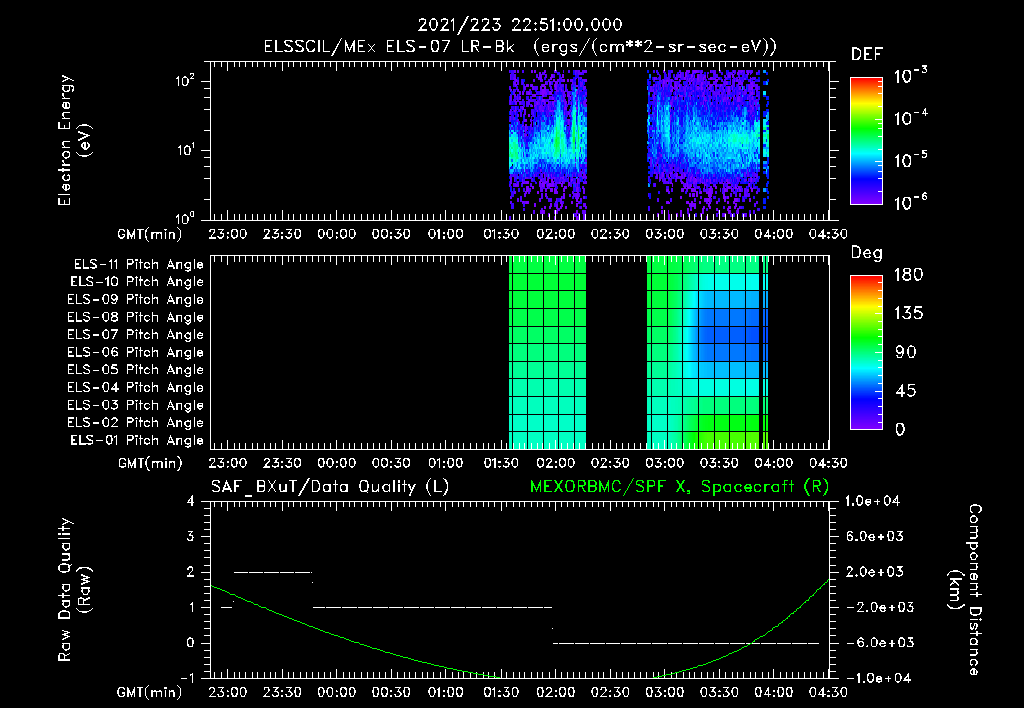Click the data quality line at level 2
1024x708 pixels.
tap(273, 572)
